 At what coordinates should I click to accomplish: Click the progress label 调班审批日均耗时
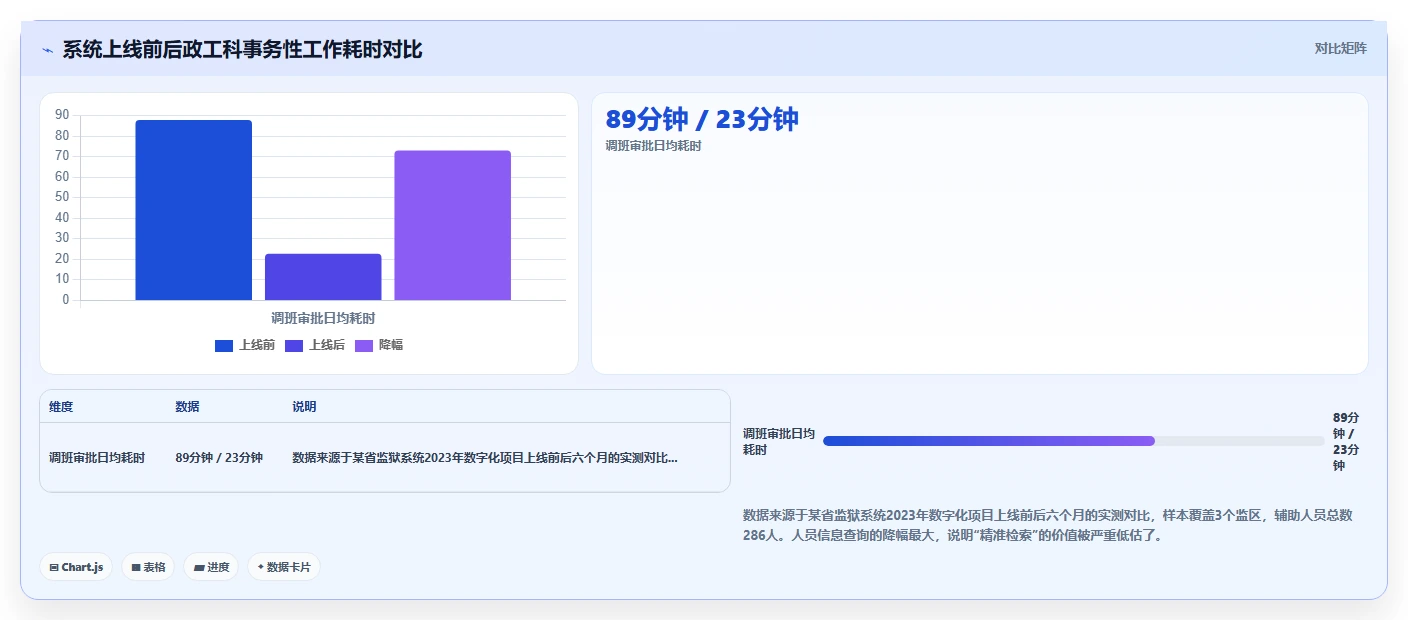click(779, 442)
